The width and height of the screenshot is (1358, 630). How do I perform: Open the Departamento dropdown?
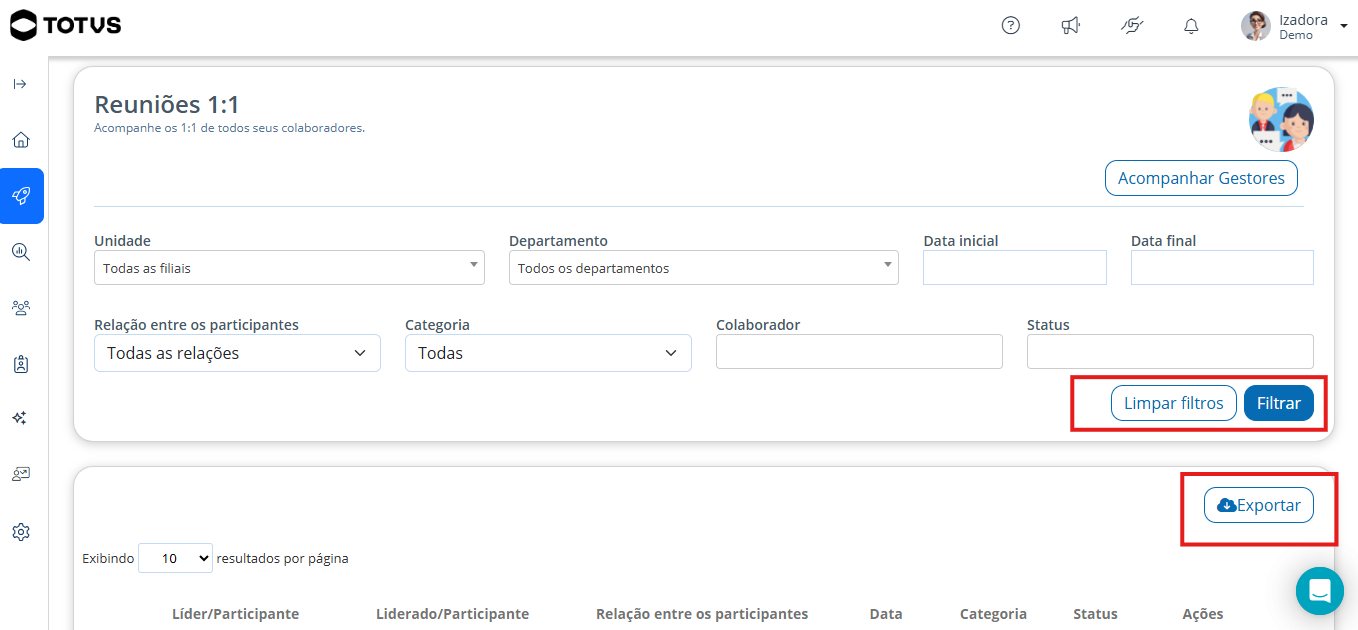point(704,268)
